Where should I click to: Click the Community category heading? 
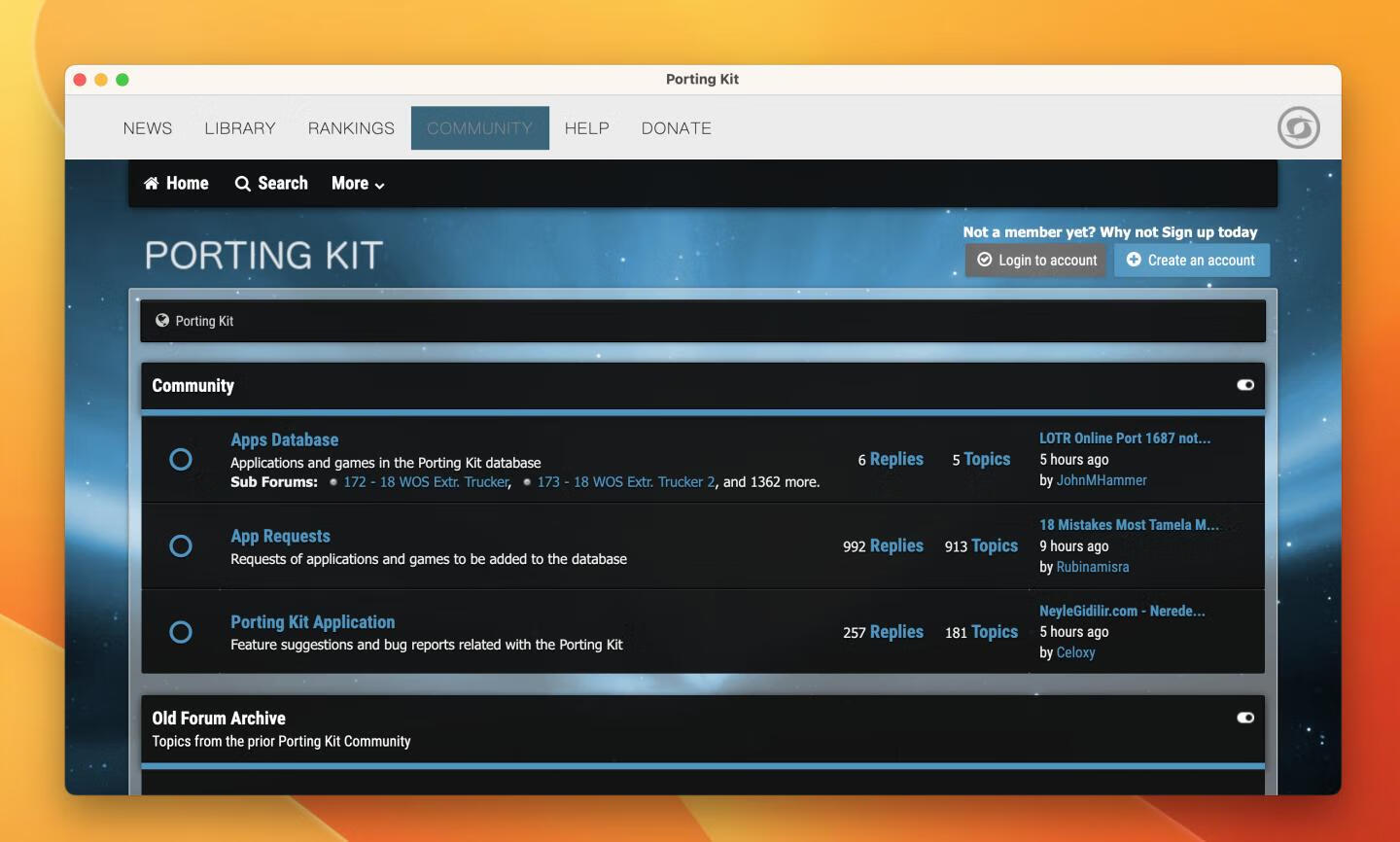193,385
